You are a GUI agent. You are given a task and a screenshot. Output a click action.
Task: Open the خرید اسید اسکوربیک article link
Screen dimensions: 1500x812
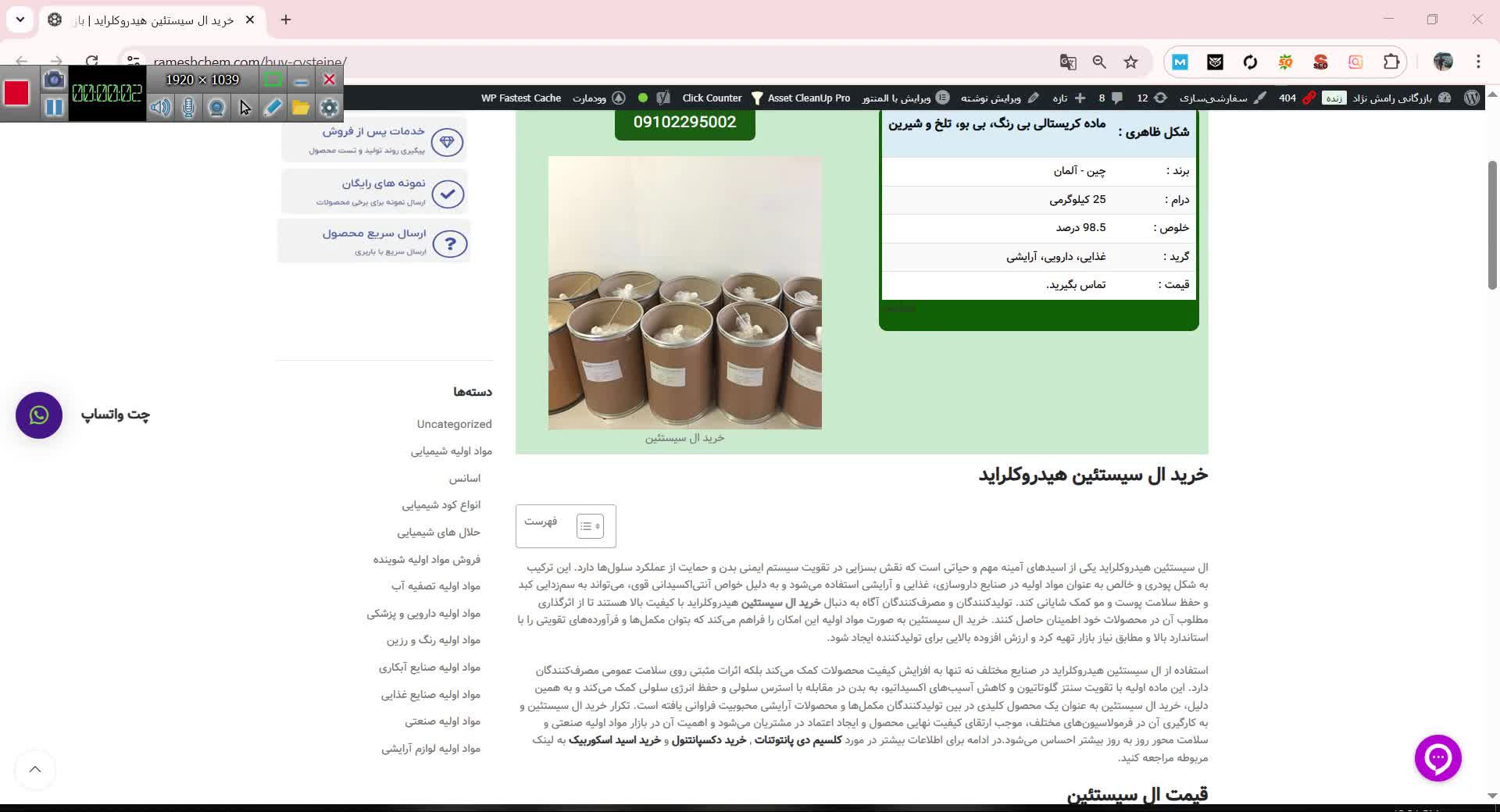point(614,740)
